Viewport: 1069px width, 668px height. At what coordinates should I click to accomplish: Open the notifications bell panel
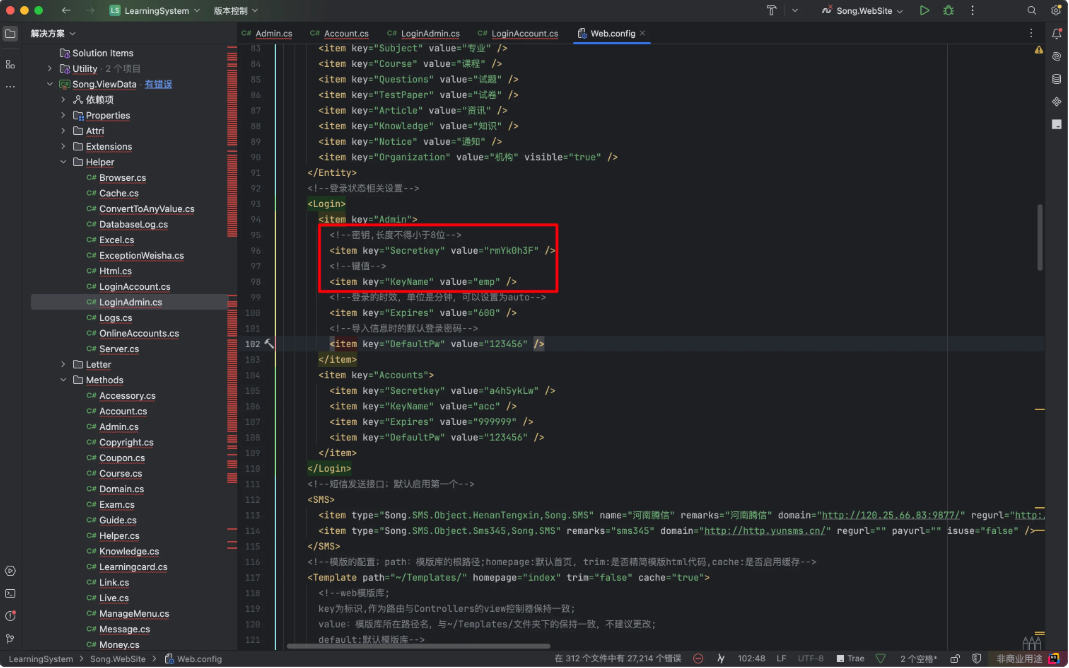tap(1056, 34)
